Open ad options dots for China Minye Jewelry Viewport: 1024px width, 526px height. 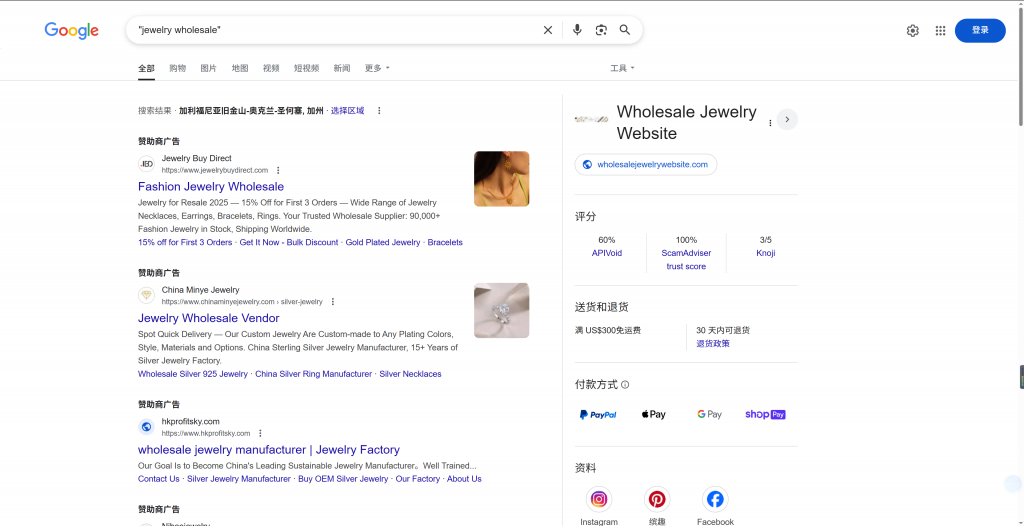(x=332, y=302)
